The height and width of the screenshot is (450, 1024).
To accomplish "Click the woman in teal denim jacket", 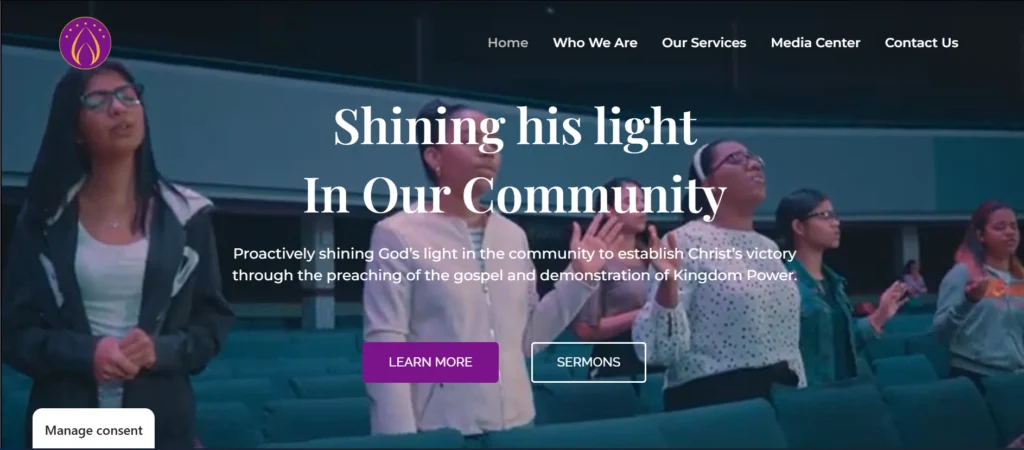I will (x=829, y=287).
